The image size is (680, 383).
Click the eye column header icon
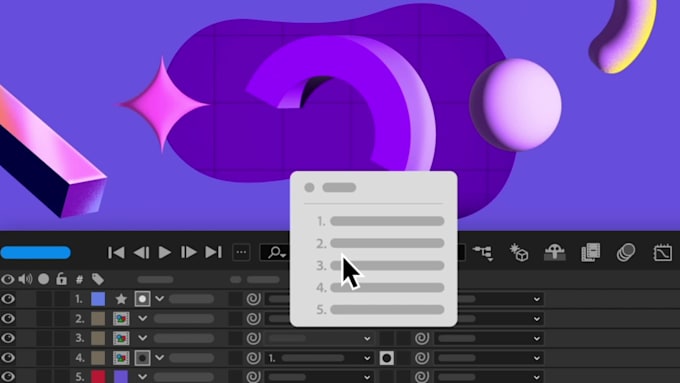point(7,279)
